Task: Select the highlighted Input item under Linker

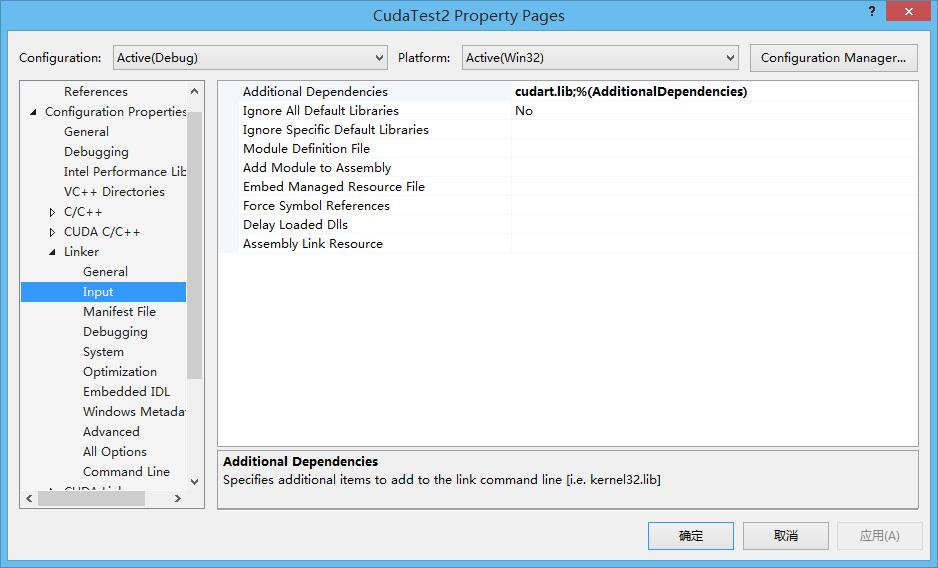Action: (103, 291)
